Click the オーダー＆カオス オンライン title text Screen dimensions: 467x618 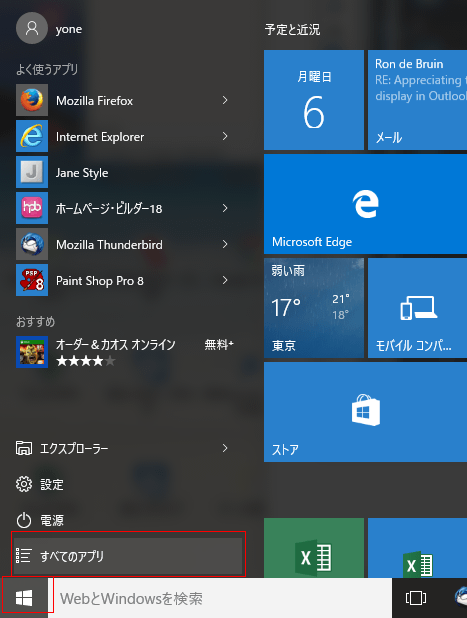(x=115, y=345)
